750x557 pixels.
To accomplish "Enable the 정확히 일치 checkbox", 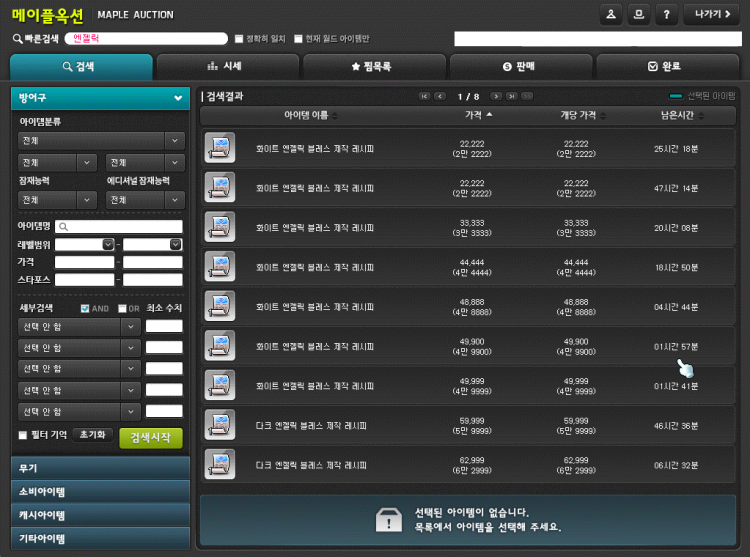I will (x=239, y=39).
